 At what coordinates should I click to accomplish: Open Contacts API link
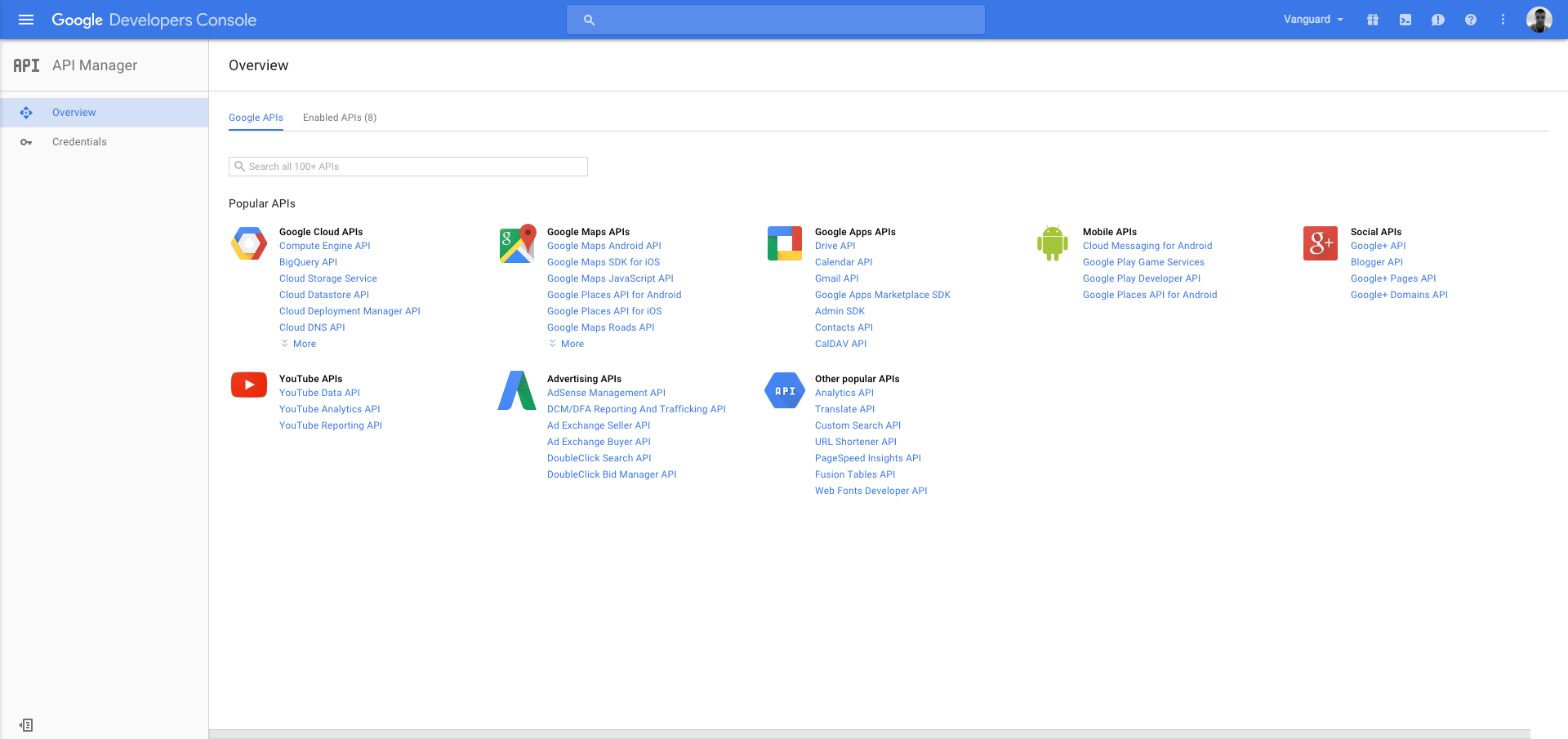[844, 327]
